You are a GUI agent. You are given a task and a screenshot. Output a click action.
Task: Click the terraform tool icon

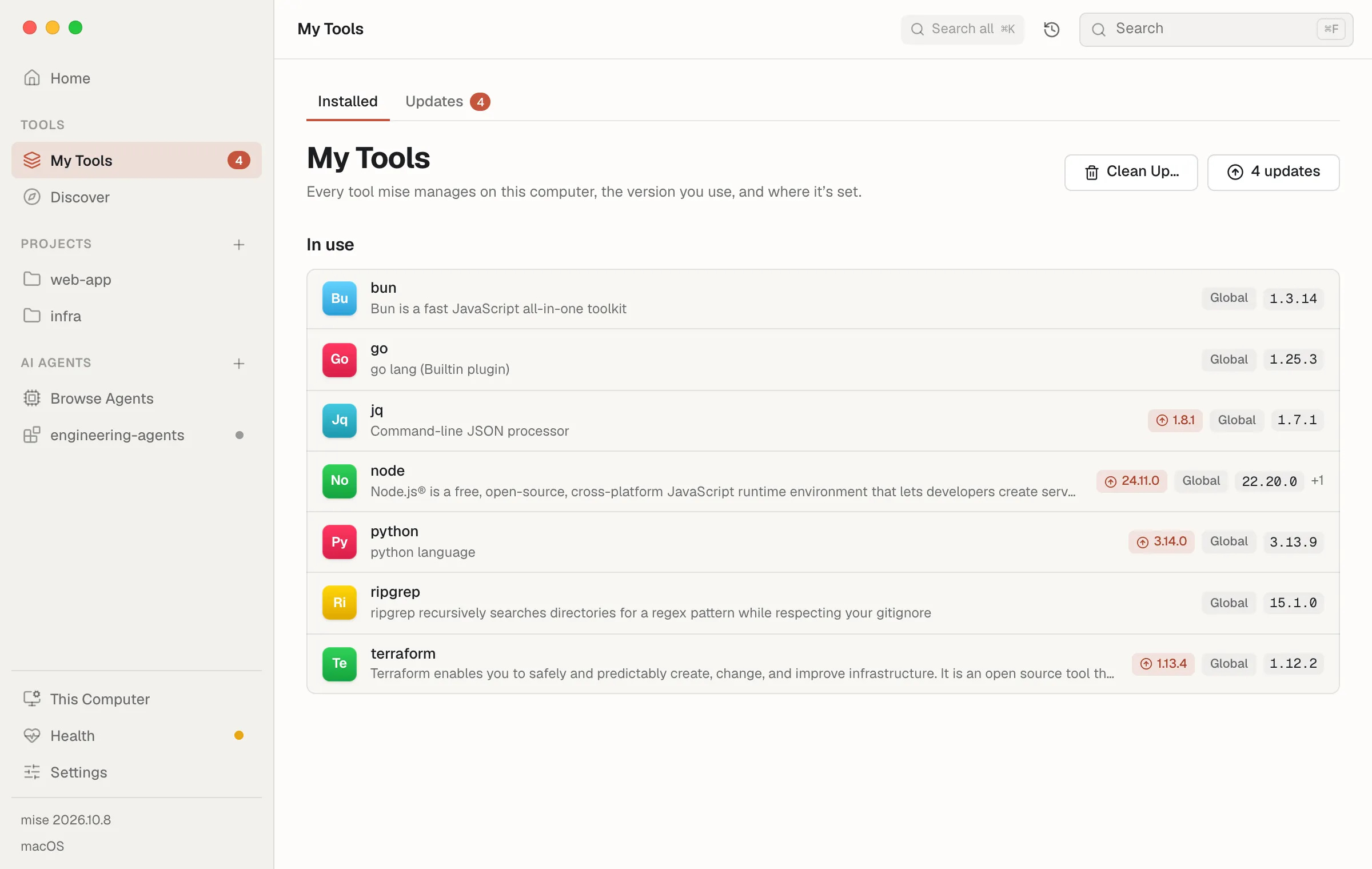[340, 664]
